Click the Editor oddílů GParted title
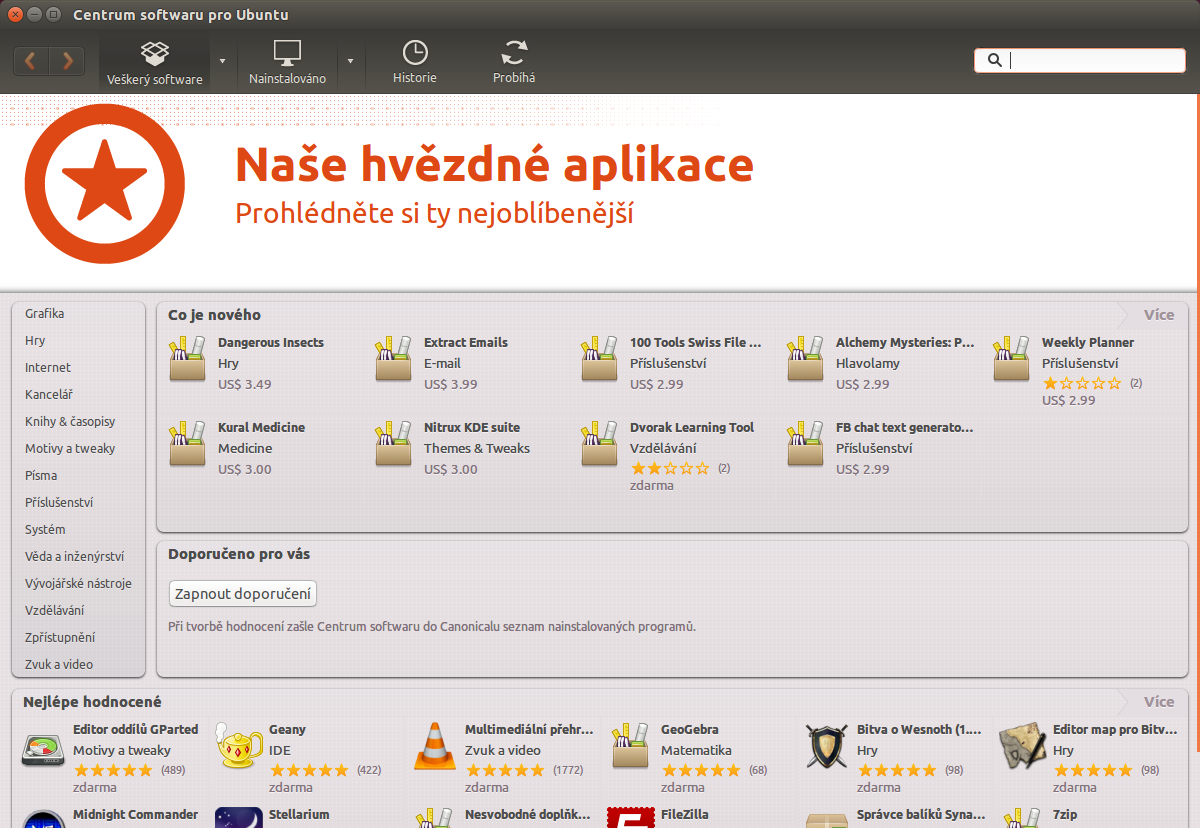1200x828 pixels. 136,730
